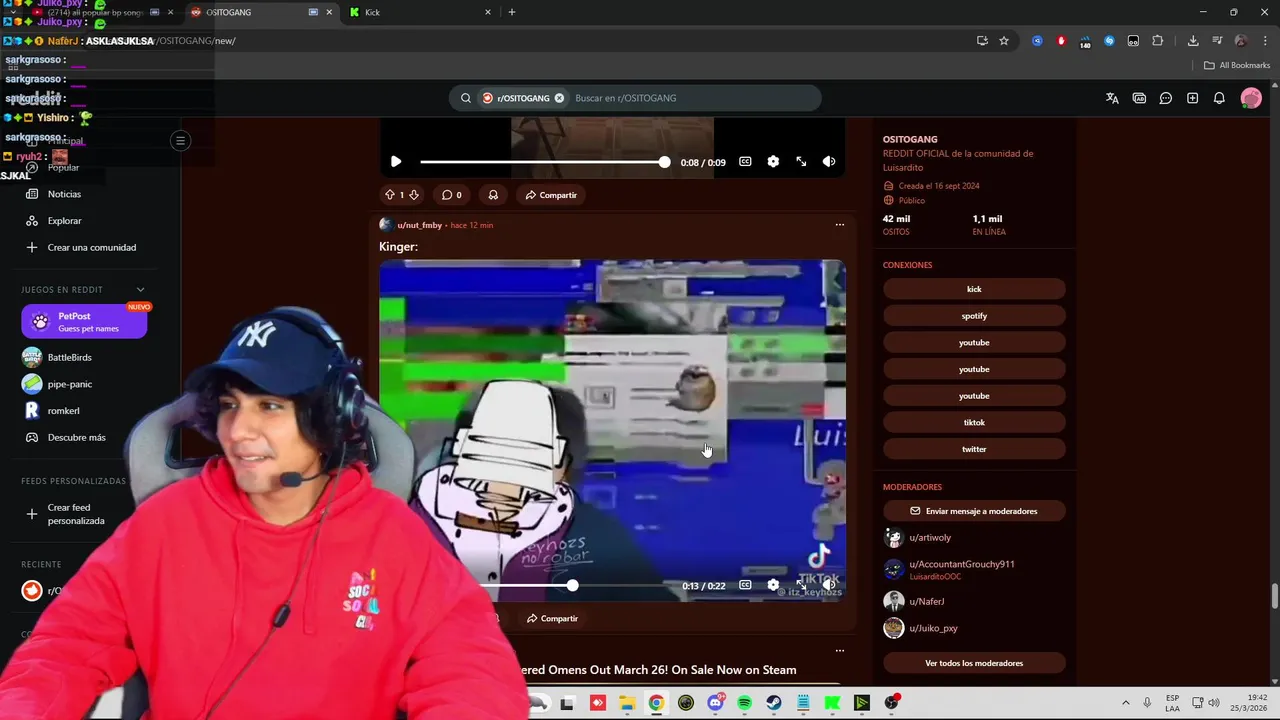
Task: Upvote the top post
Action: coord(390,195)
